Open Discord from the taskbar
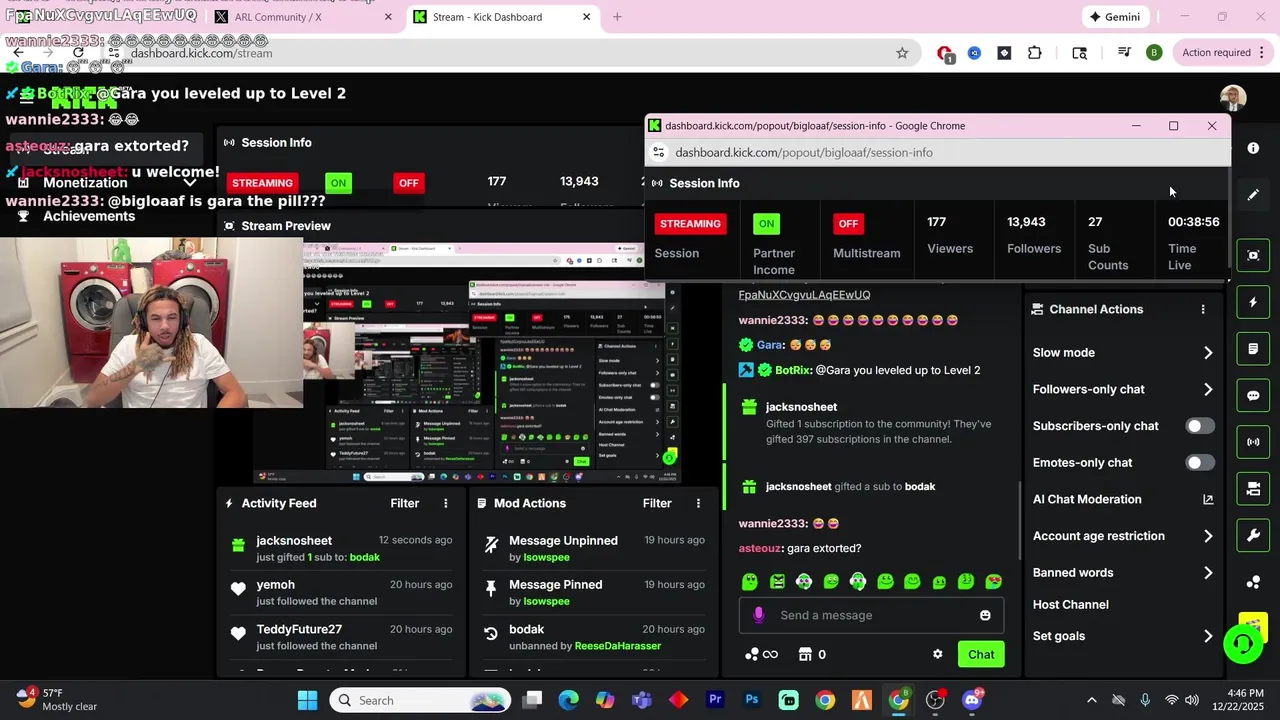 point(972,700)
